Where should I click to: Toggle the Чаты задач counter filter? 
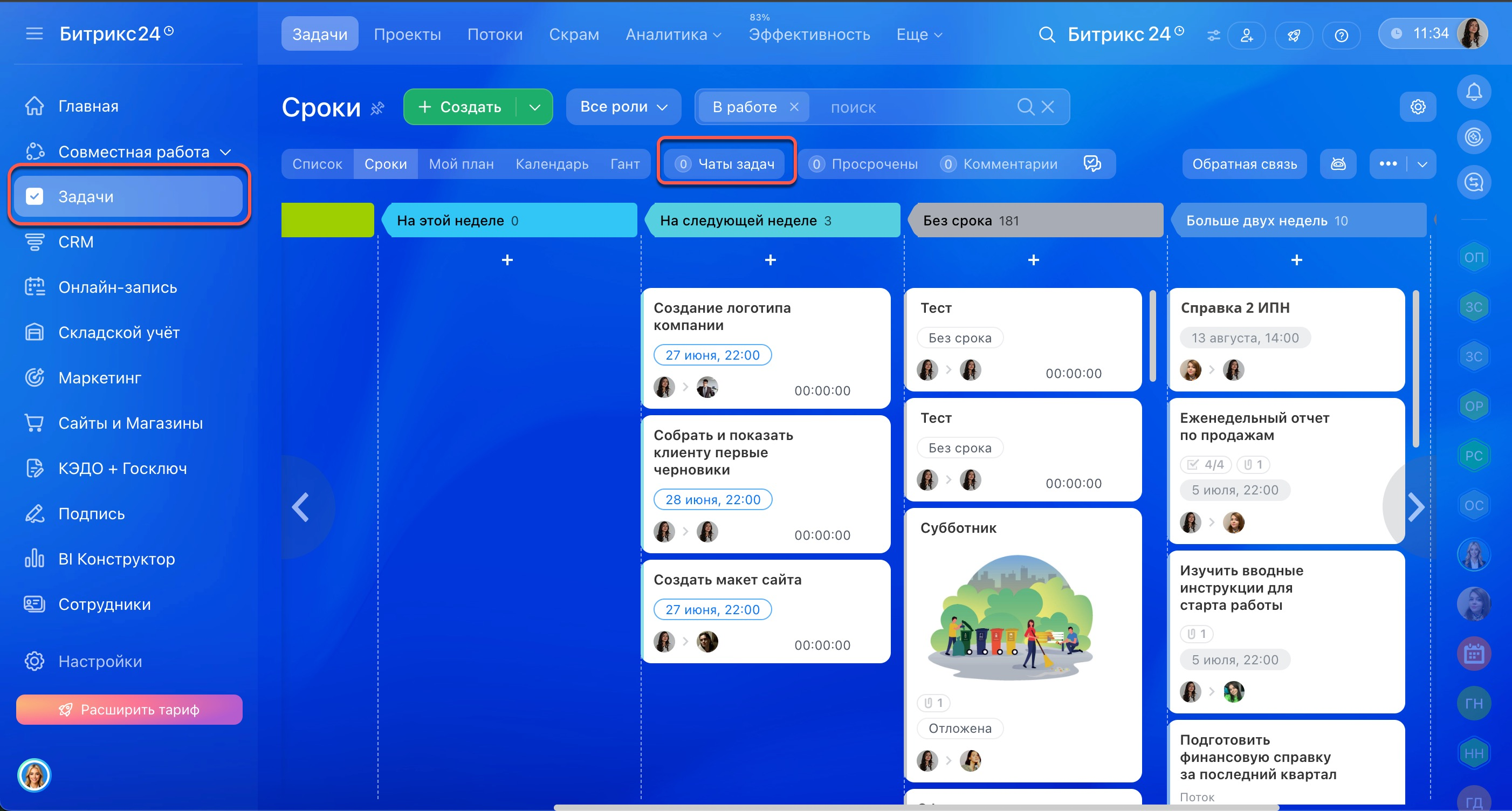pos(725,164)
